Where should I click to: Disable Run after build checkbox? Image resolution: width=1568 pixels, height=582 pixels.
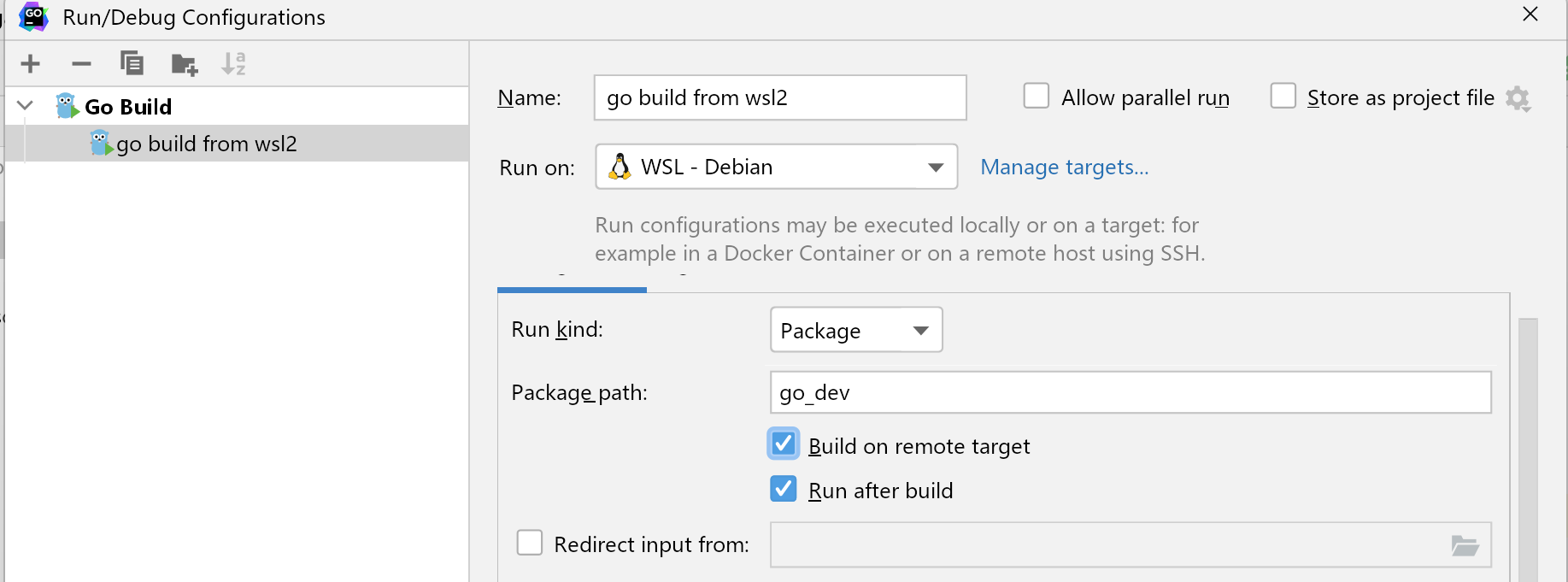point(784,489)
